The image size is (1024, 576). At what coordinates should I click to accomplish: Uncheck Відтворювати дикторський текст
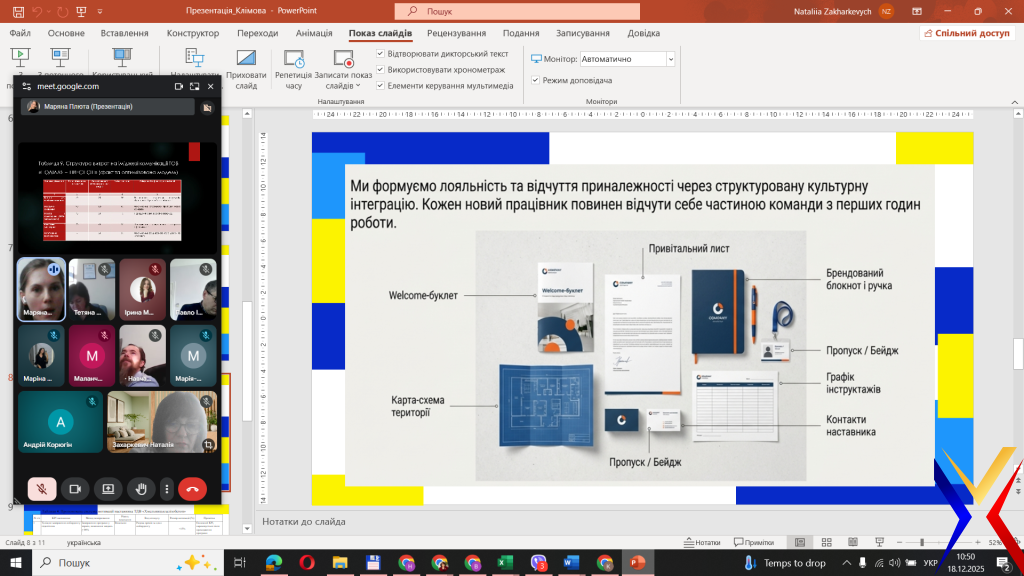(x=381, y=54)
